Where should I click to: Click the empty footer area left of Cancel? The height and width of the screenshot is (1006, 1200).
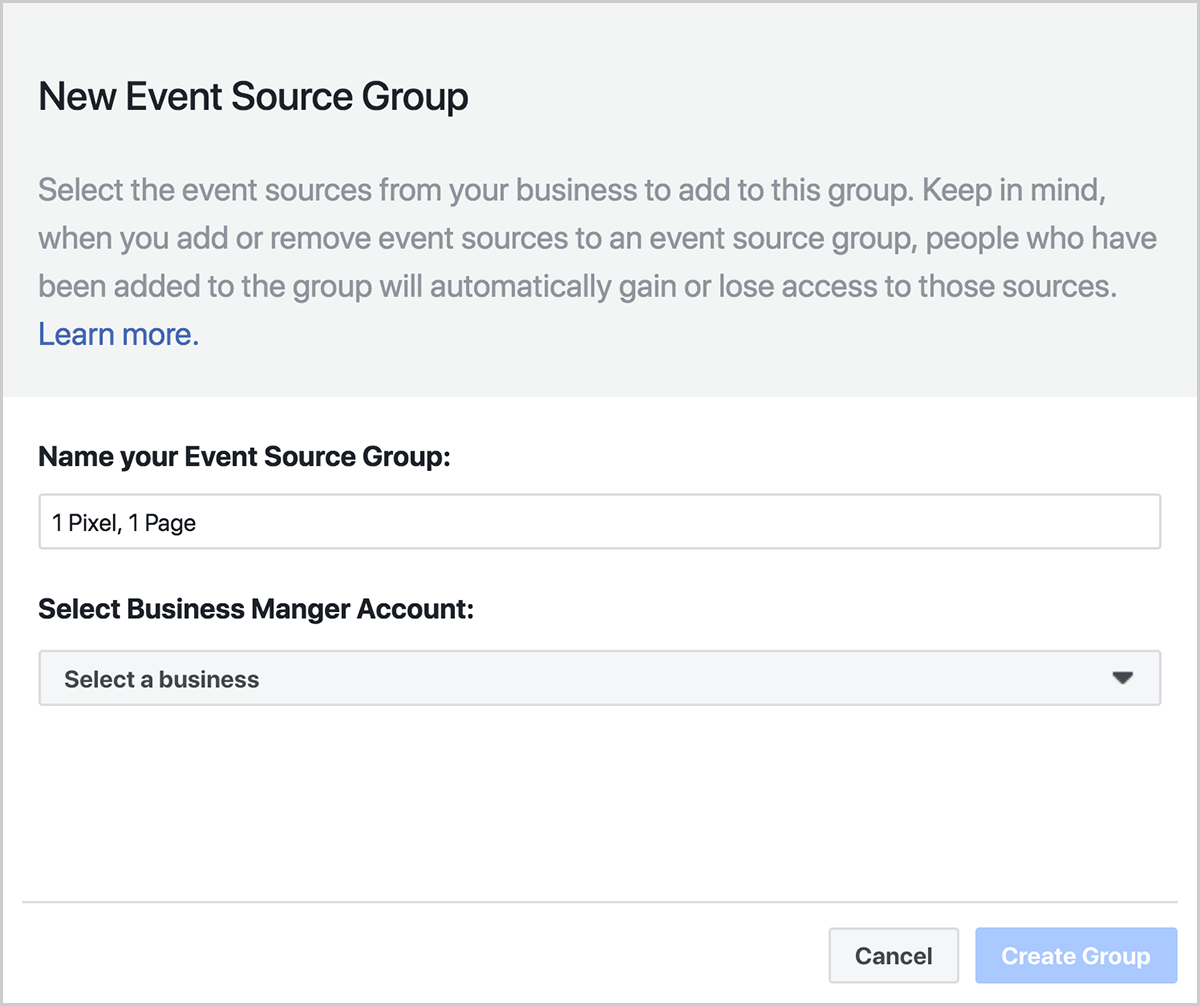pos(400,956)
